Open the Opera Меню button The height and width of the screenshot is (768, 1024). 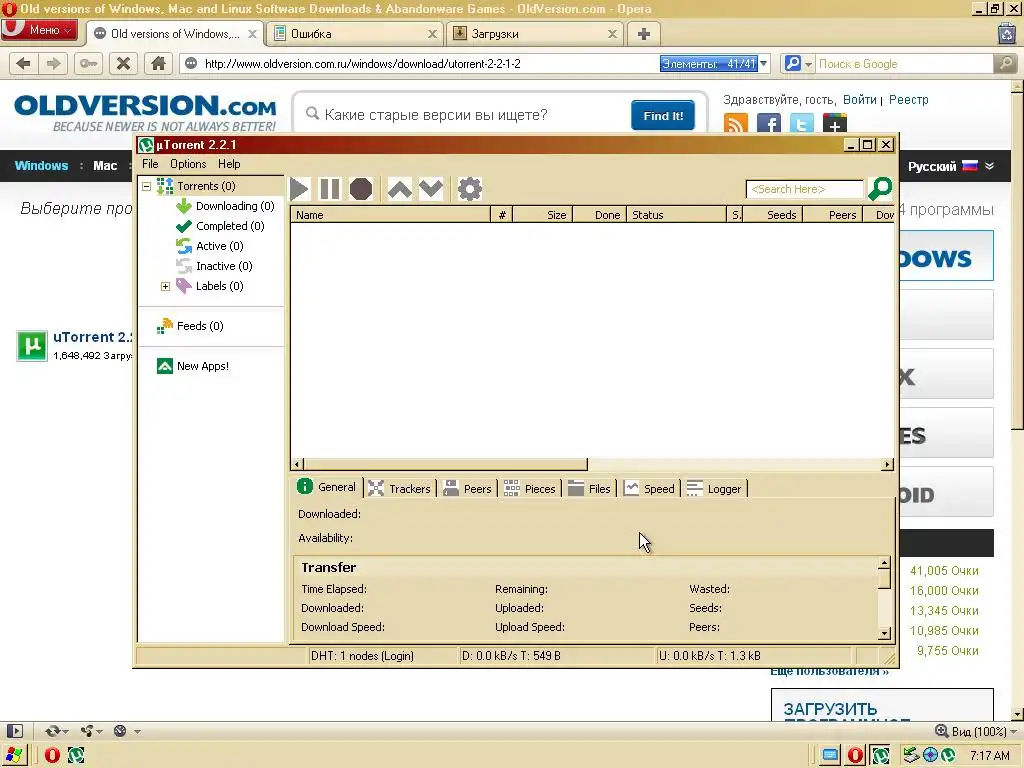pyautogui.click(x=39, y=30)
